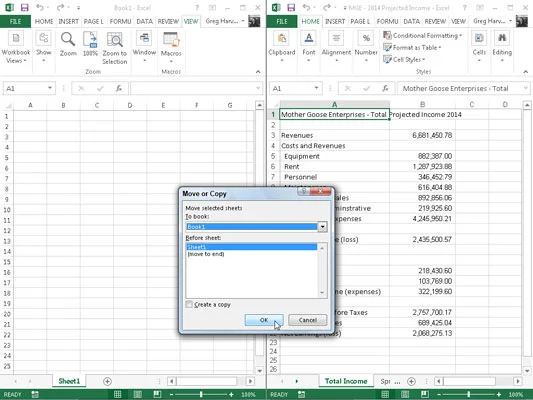Expand the To book dropdown list
The image size is (533, 400).
tap(322, 226)
